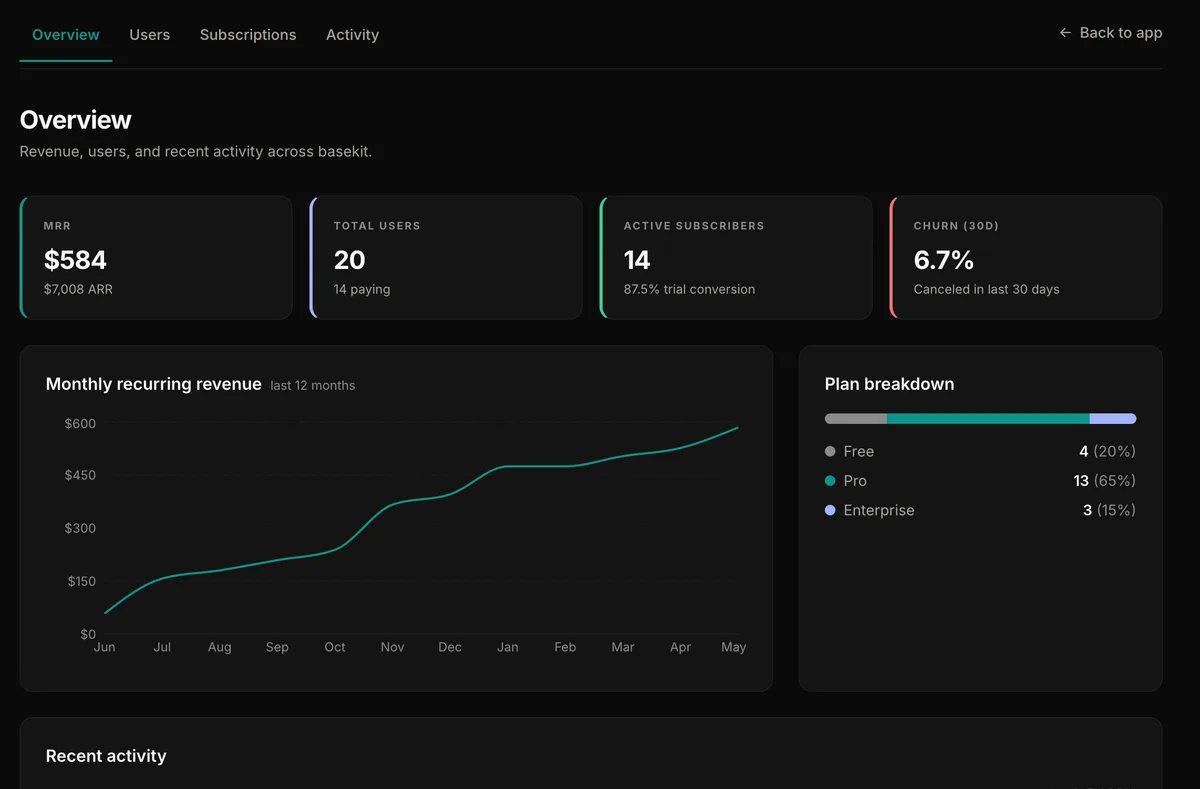The height and width of the screenshot is (789, 1200).
Task: Click the green Pro segment of the plan bar
Action: (x=988, y=419)
